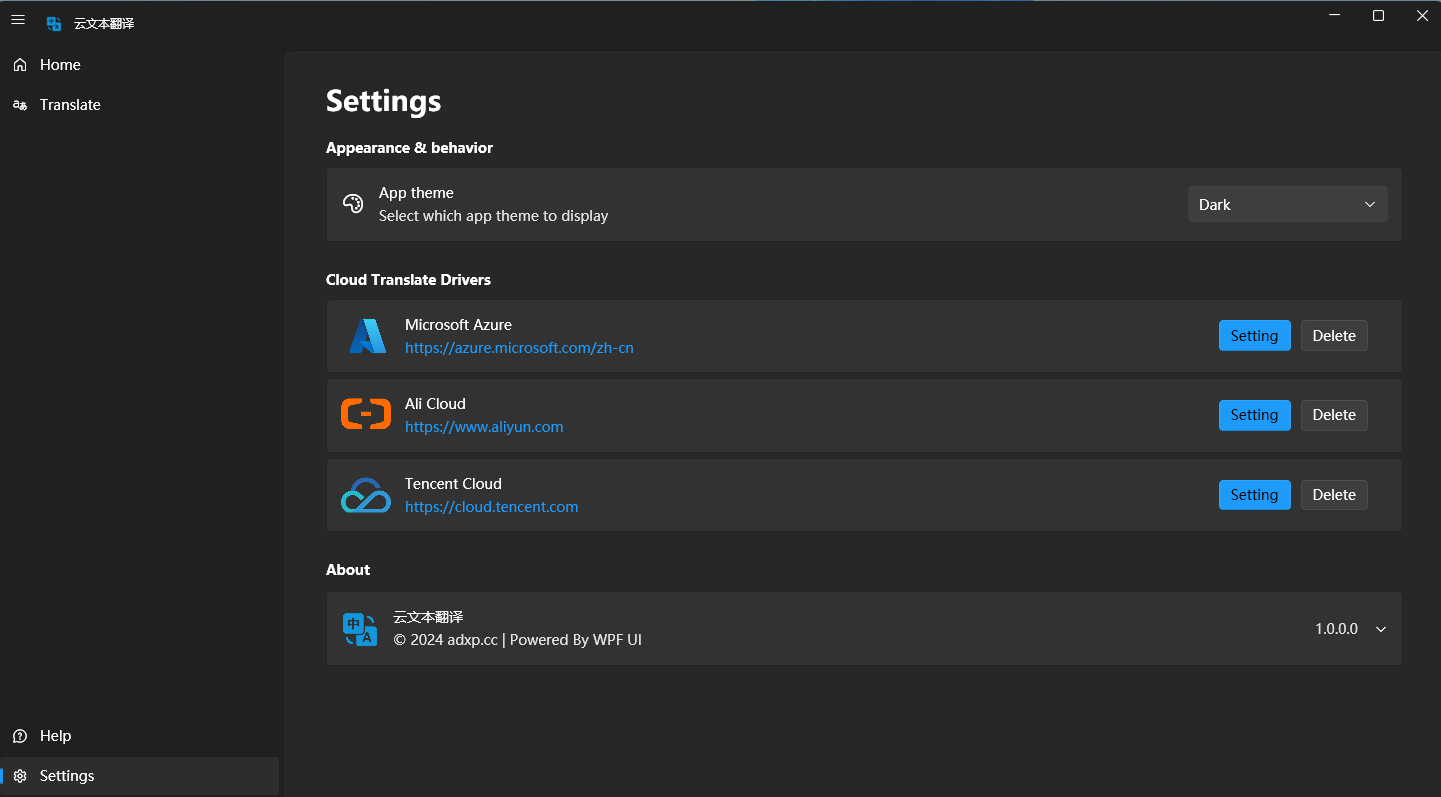
Task: Visit the www.aliyun.com link
Action: click(x=484, y=427)
